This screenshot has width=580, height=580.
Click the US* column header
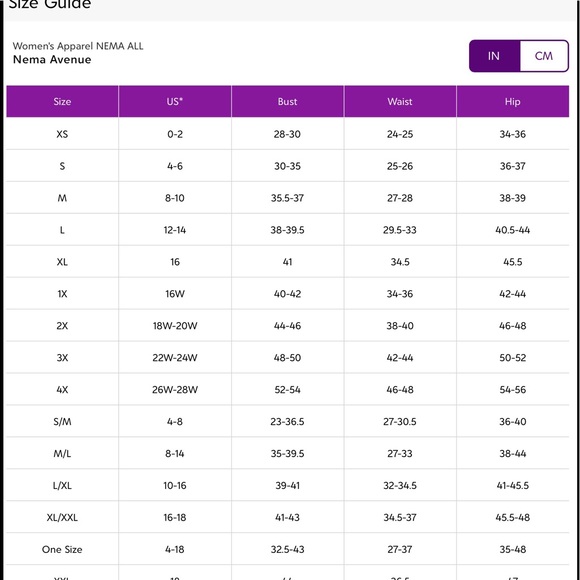[x=175, y=101]
